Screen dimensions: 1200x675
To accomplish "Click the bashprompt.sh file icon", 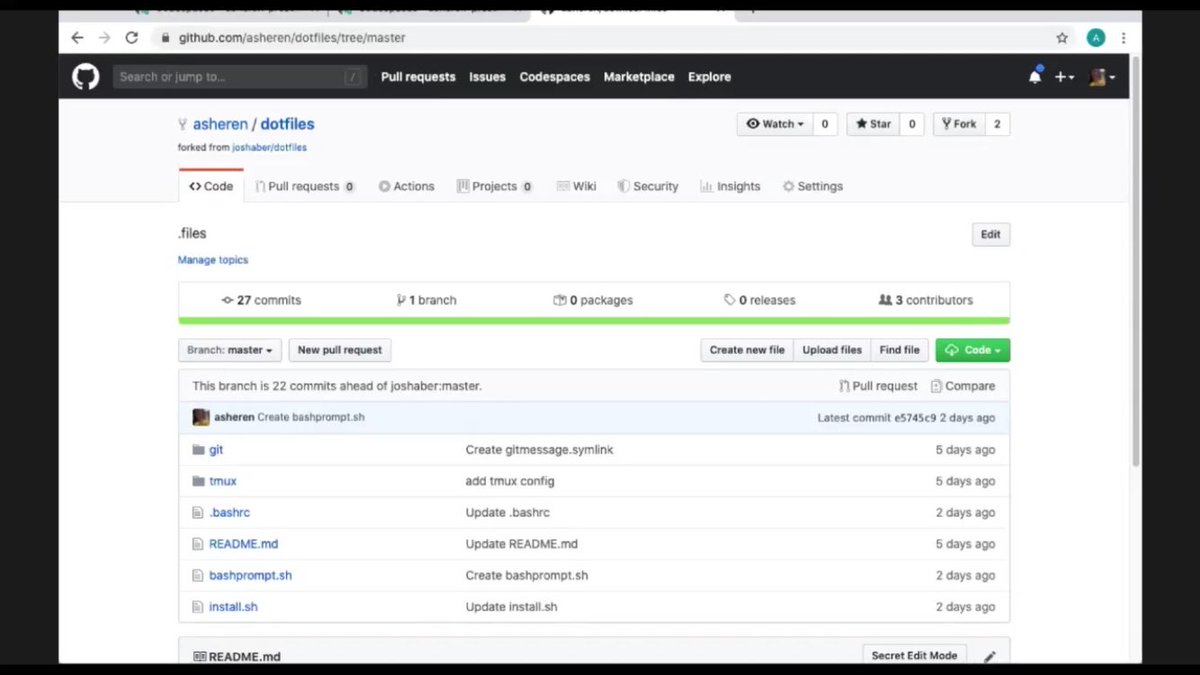I will [x=198, y=576].
